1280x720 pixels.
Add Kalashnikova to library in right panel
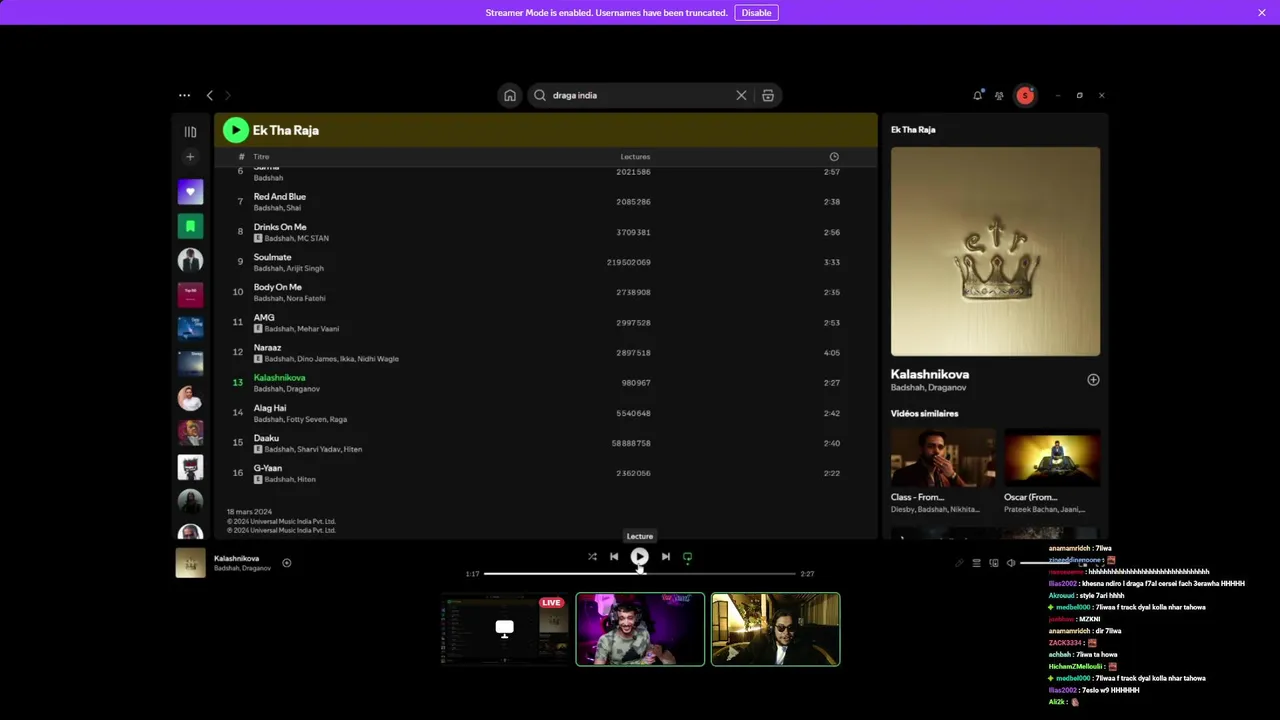[x=1093, y=380]
